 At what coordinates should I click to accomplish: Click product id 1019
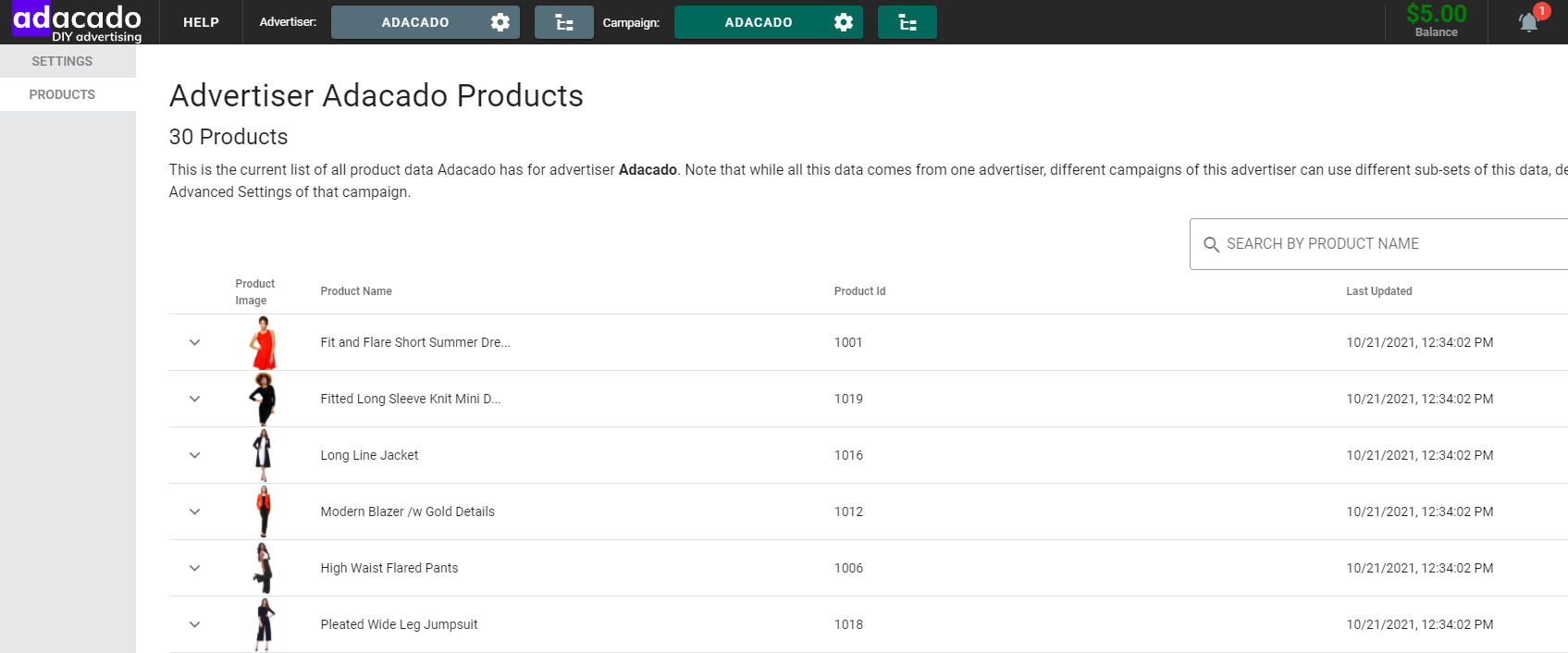click(x=848, y=399)
